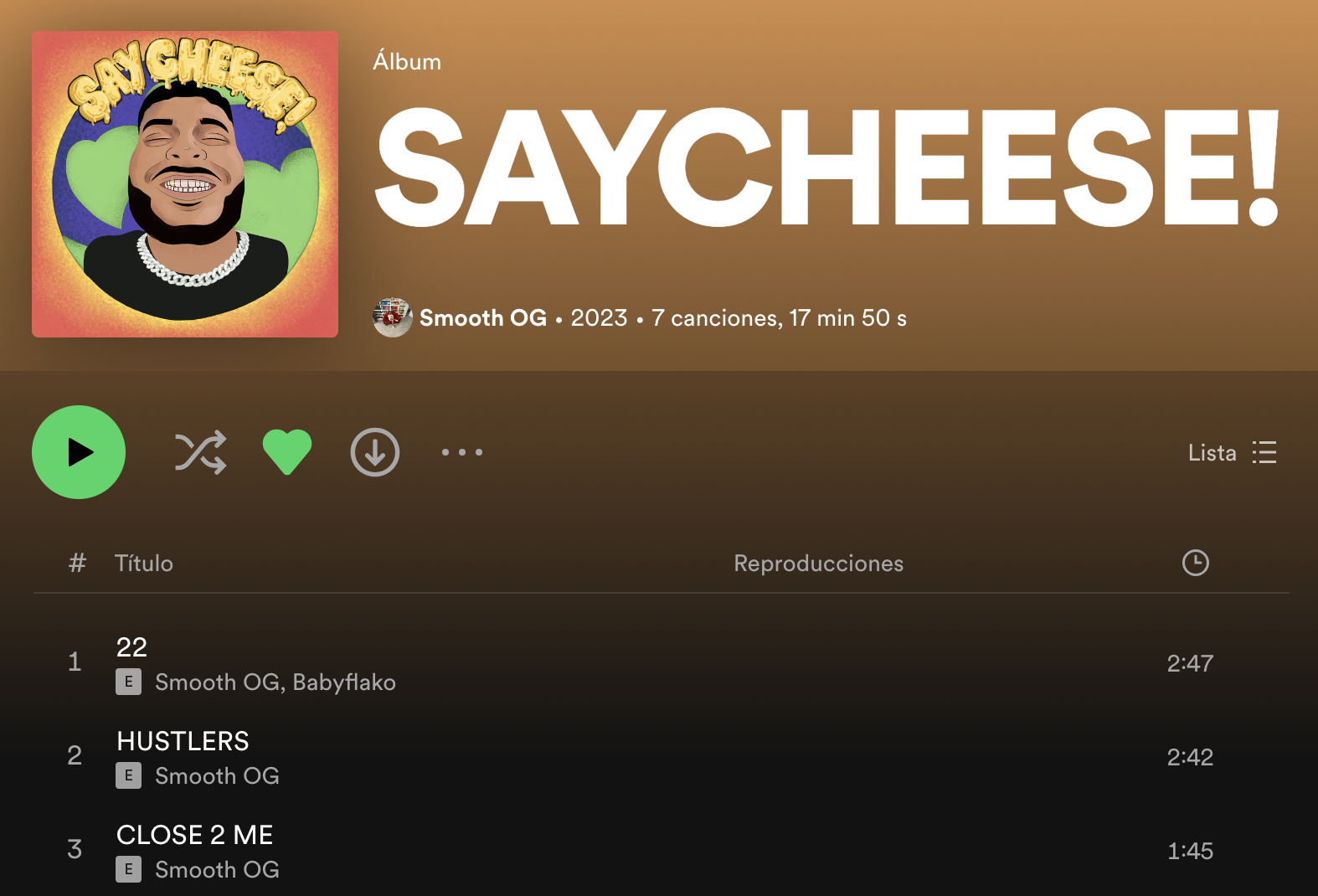Click the clock duration column icon
The height and width of the screenshot is (896, 1318).
pyautogui.click(x=1195, y=563)
